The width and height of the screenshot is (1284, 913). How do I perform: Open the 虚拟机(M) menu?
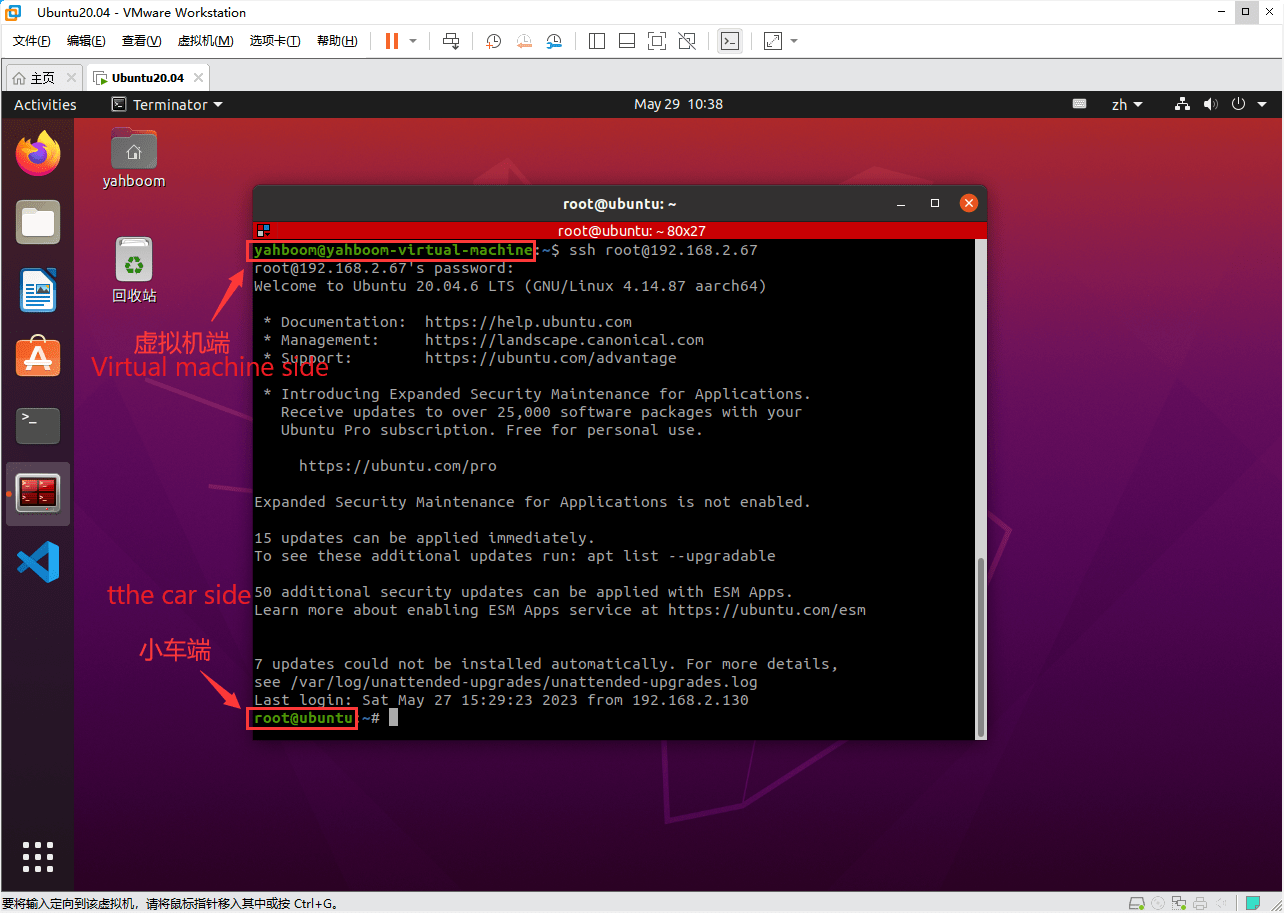pyautogui.click(x=205, y=41)
